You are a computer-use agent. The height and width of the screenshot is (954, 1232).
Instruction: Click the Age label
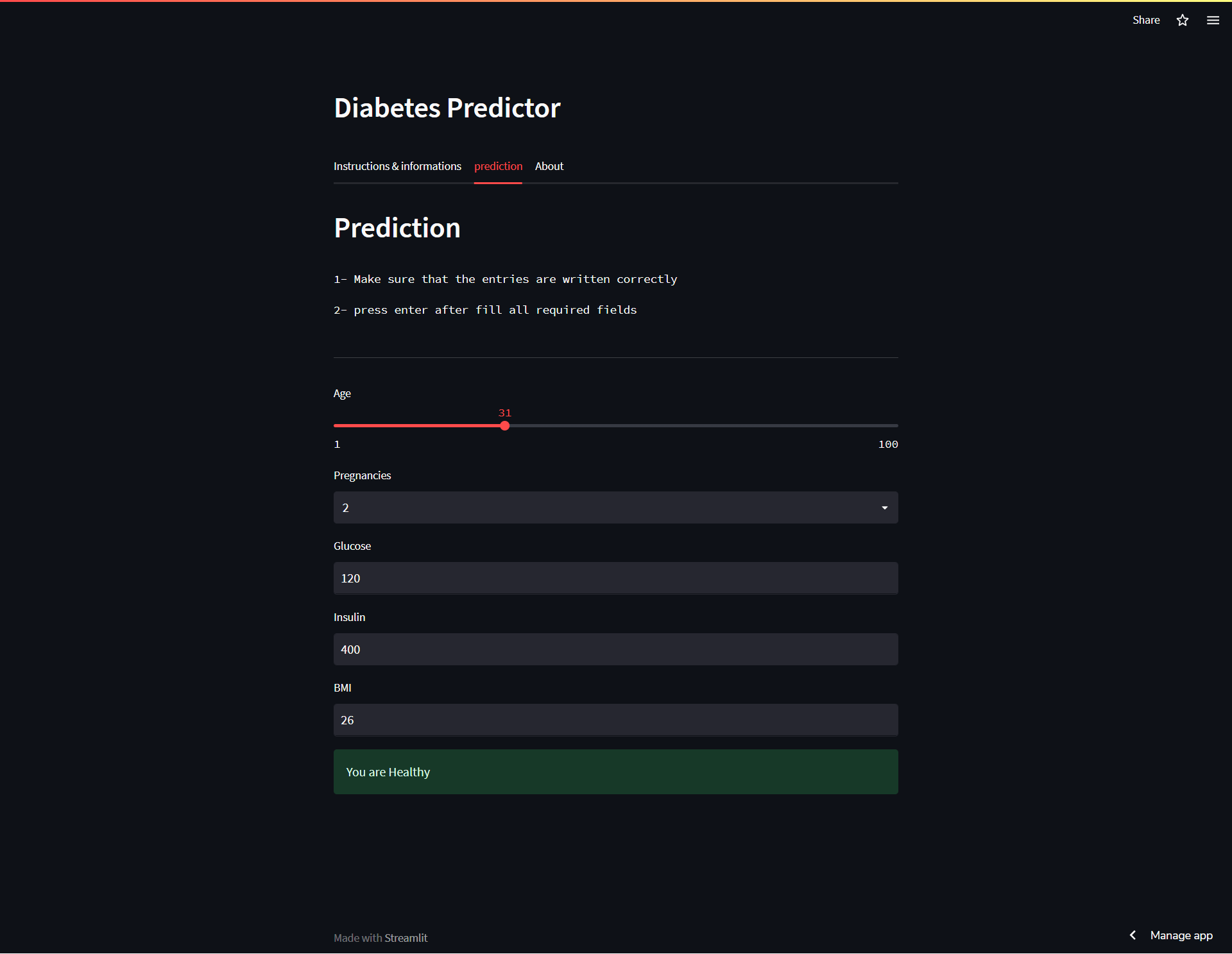point(342,394)
